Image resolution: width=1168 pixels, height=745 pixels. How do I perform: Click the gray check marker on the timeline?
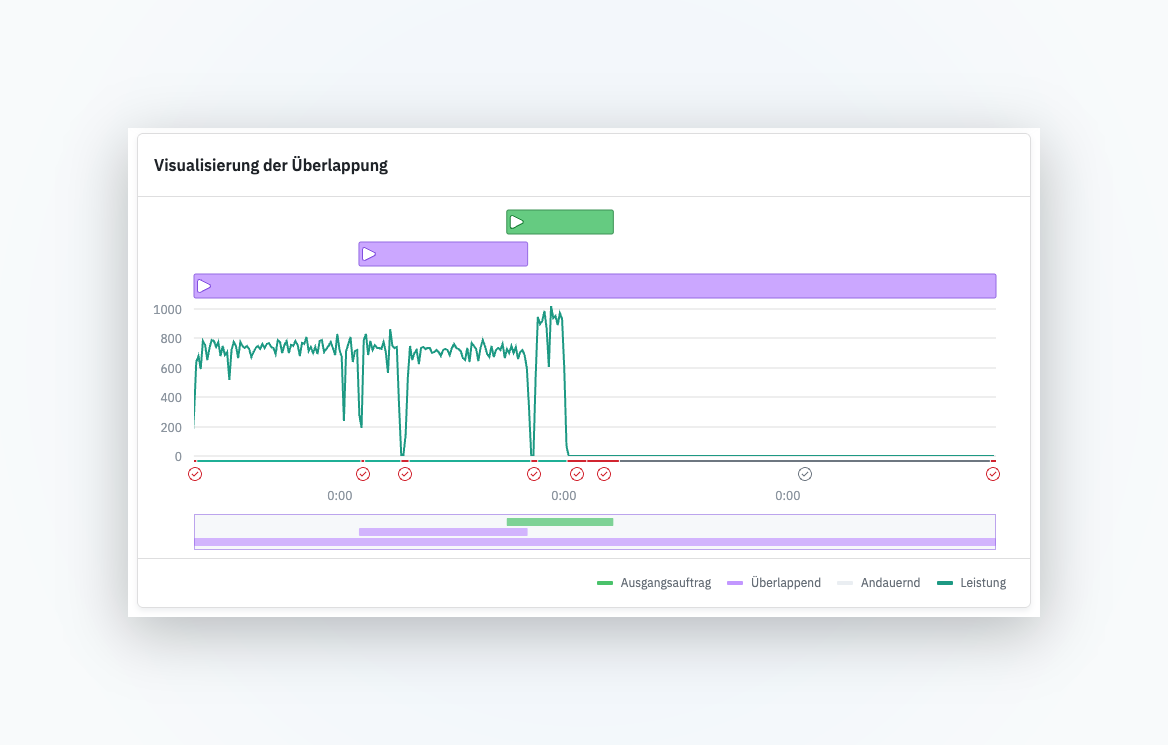tap(804, 474)
